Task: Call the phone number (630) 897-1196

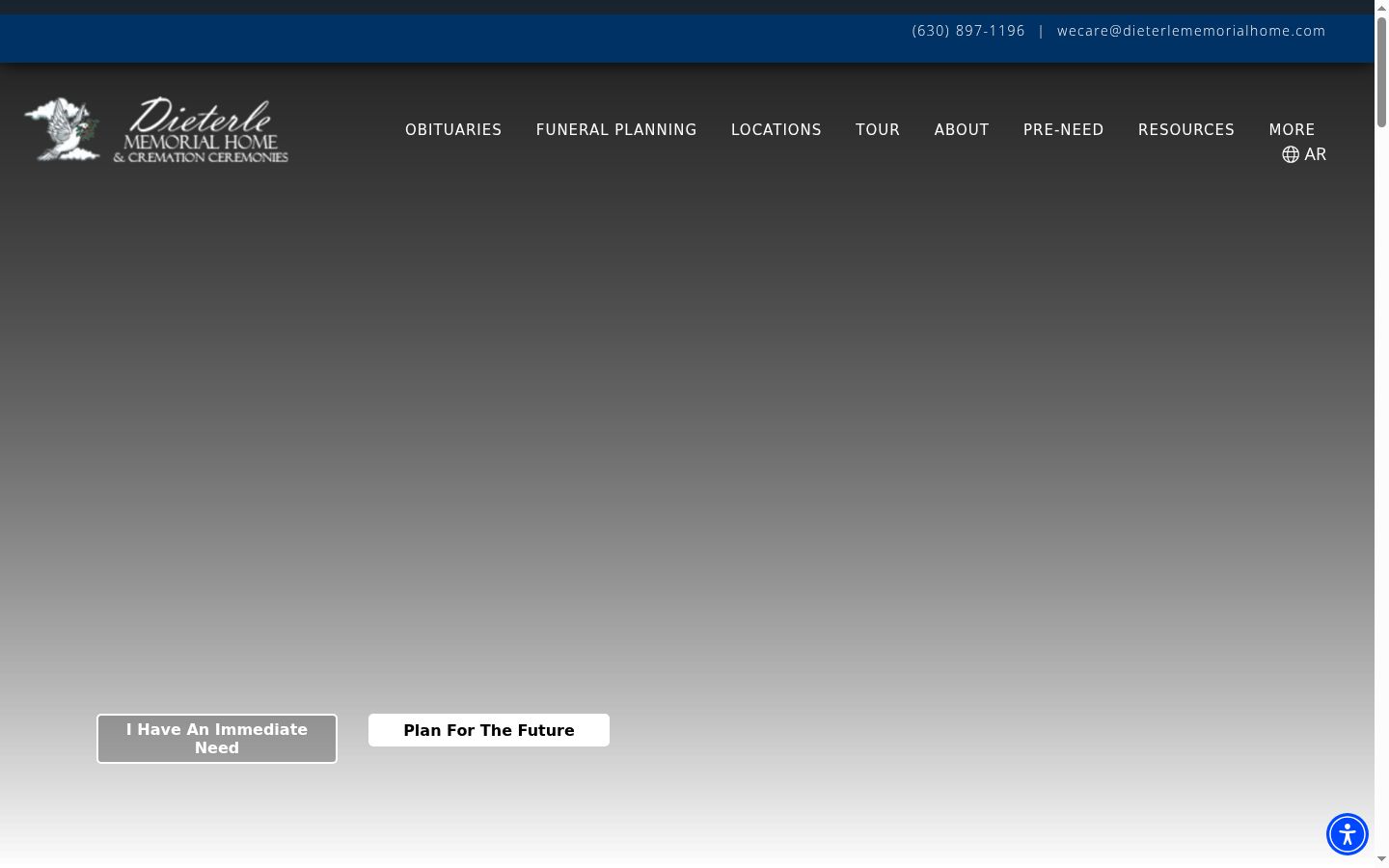Action: 968,31
